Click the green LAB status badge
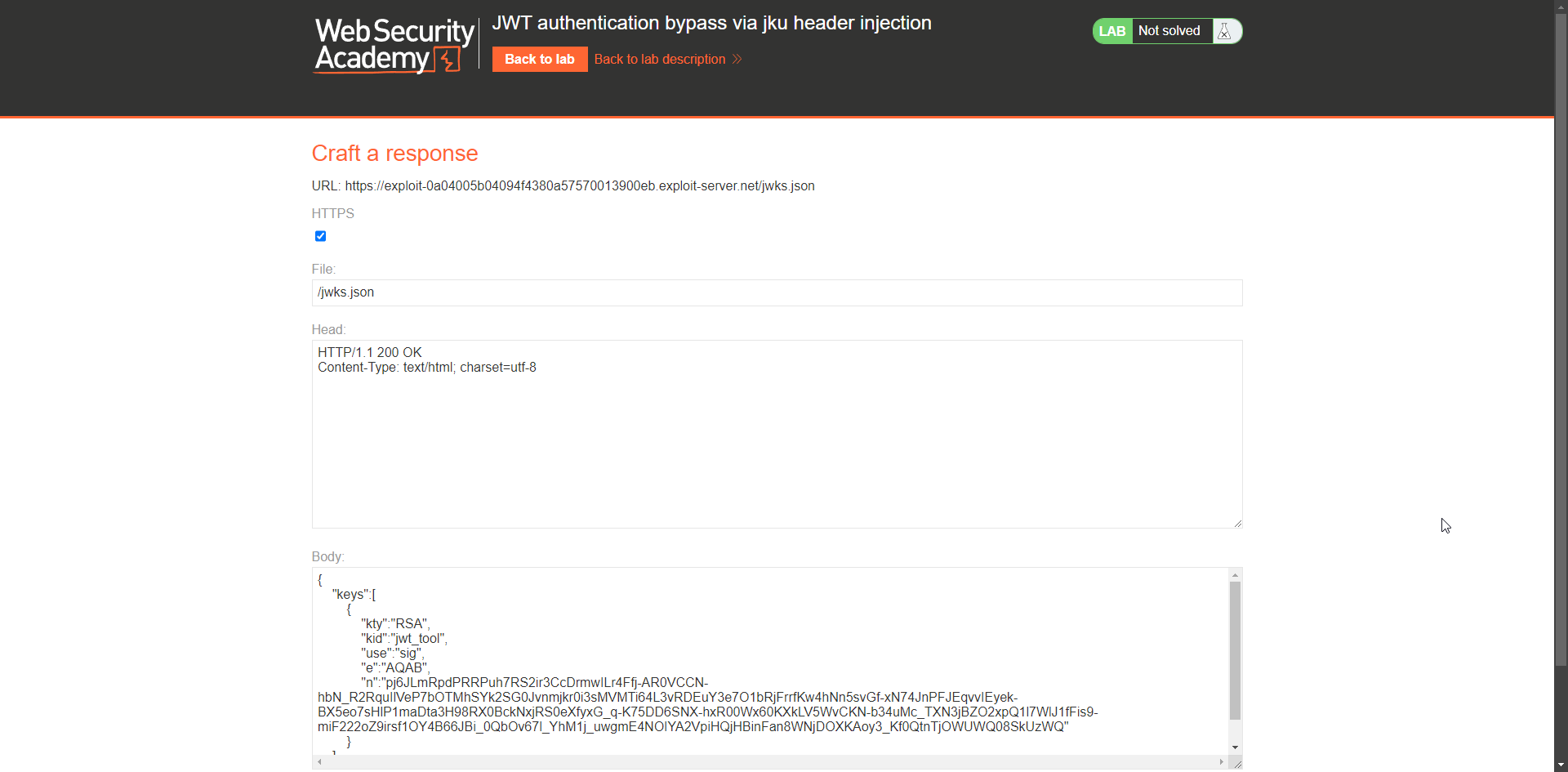 tap(1112, 31)
